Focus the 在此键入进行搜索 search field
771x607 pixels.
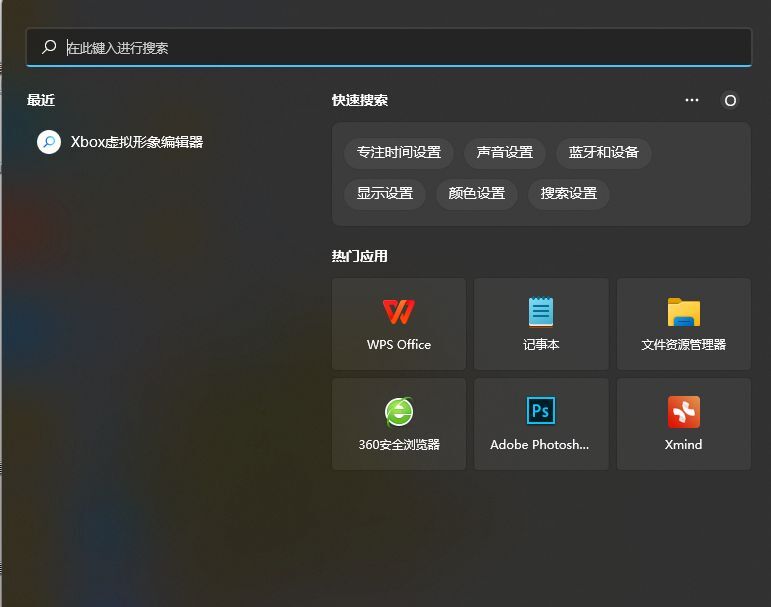coord(388,47)
